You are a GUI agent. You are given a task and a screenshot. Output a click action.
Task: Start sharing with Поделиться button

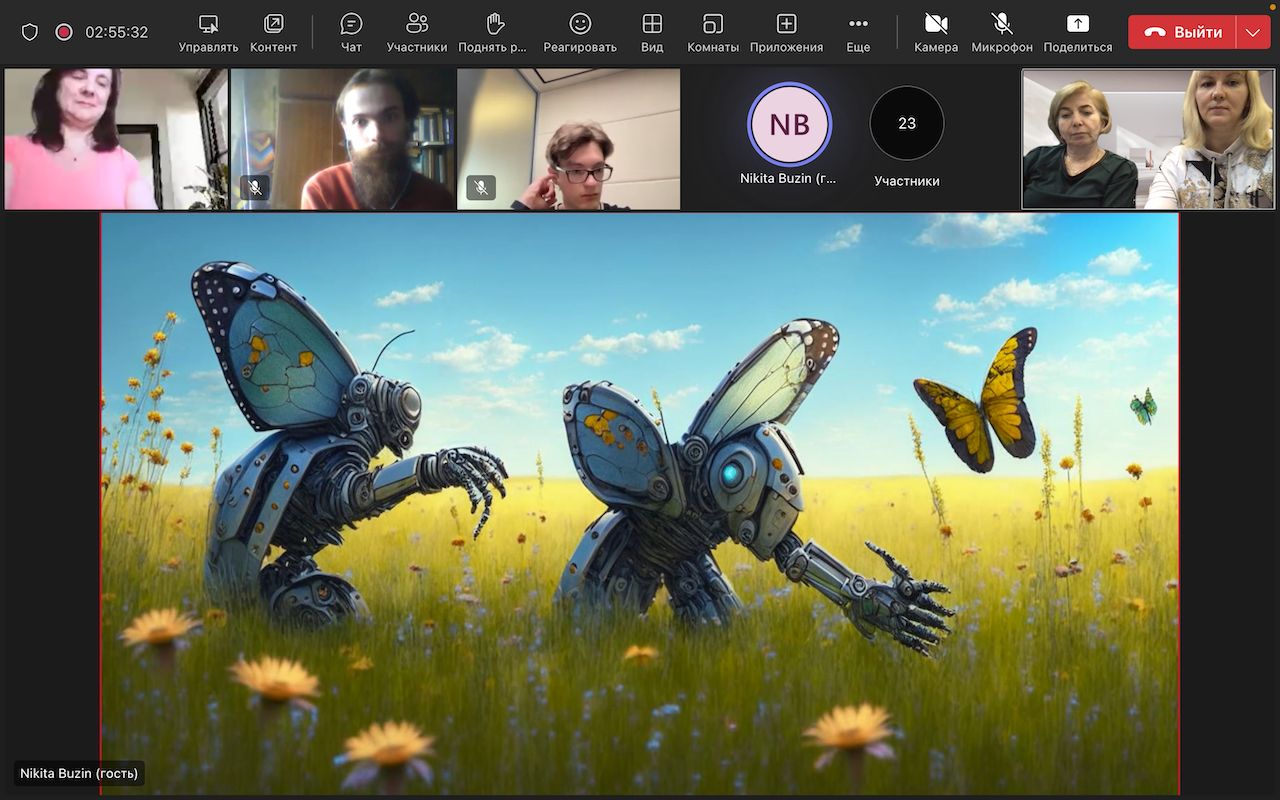[x=1077, y=32]
